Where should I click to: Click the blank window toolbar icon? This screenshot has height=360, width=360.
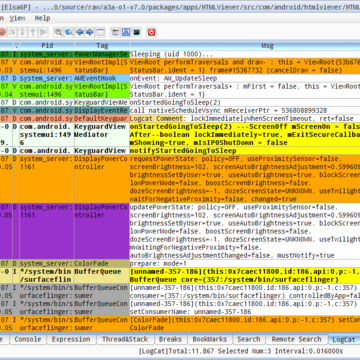click(x=100, y=32)
